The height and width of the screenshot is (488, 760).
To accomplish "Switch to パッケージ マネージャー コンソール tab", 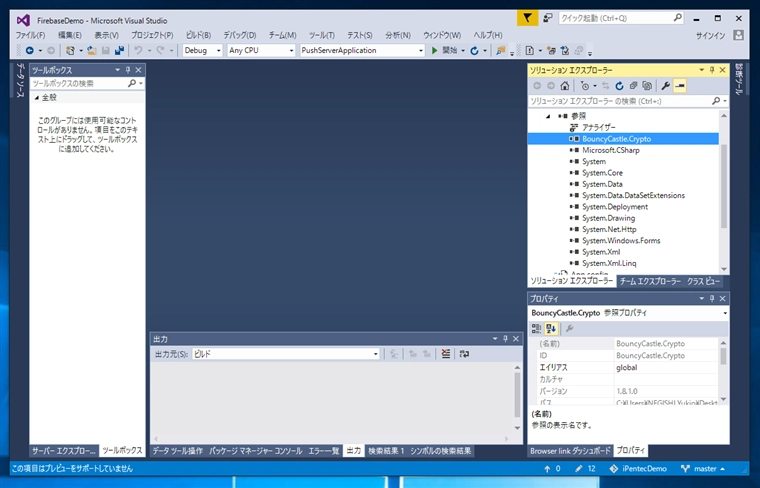I will pyautogui.click(x=255, y=451).
